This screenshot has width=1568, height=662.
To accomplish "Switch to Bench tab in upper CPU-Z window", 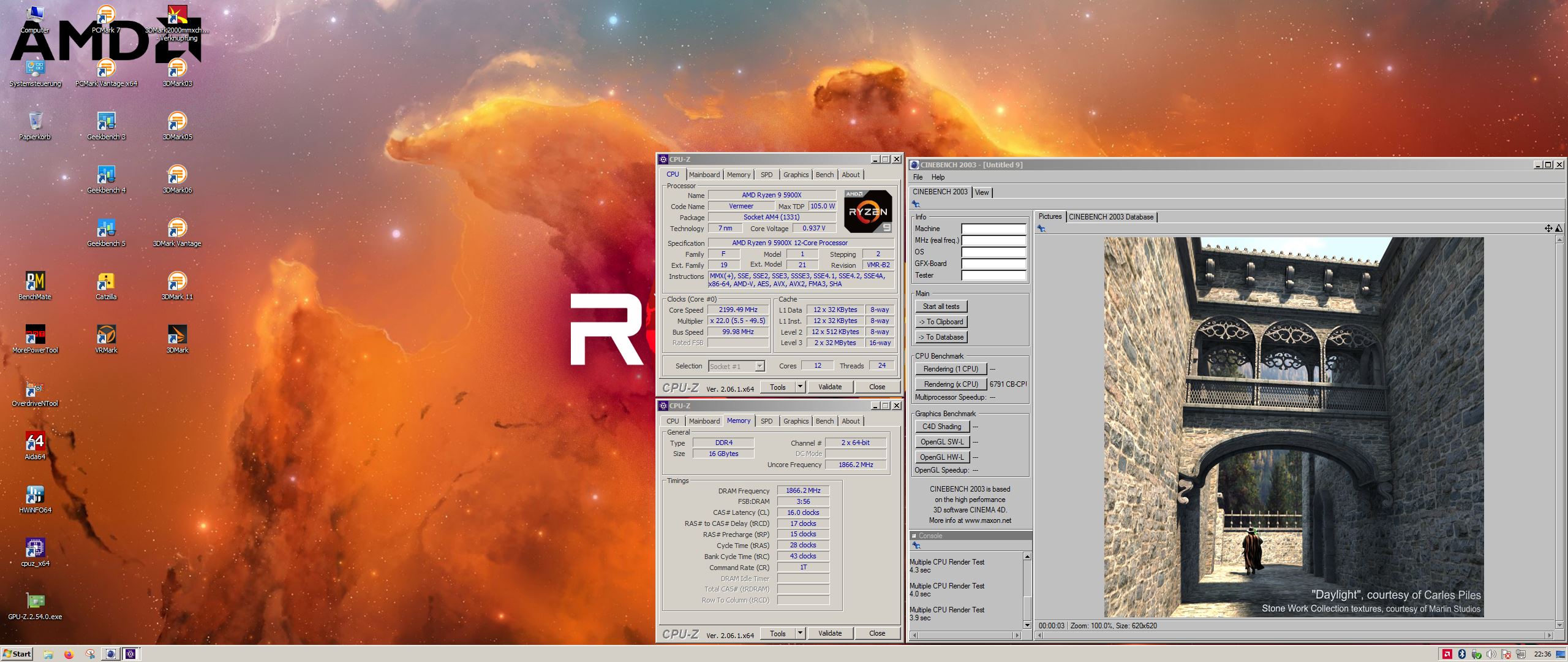I will pyautogui.click(x=824, y=175).
